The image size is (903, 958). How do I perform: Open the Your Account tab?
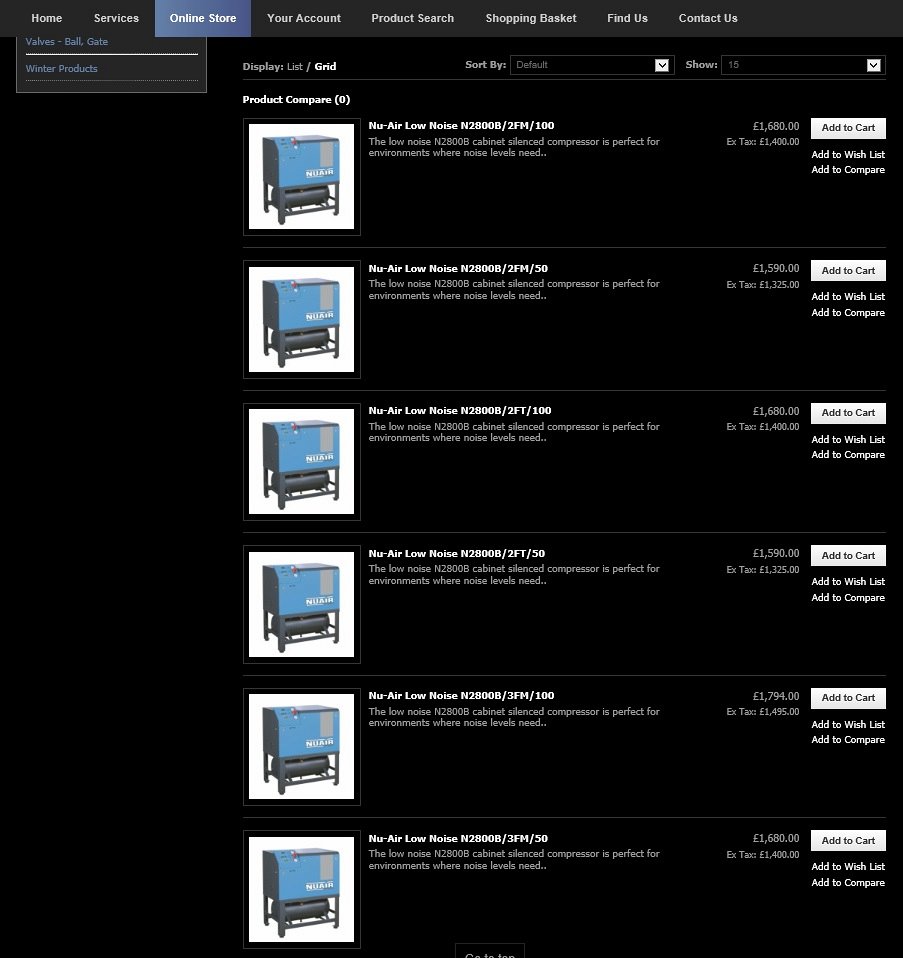point(303,18)
